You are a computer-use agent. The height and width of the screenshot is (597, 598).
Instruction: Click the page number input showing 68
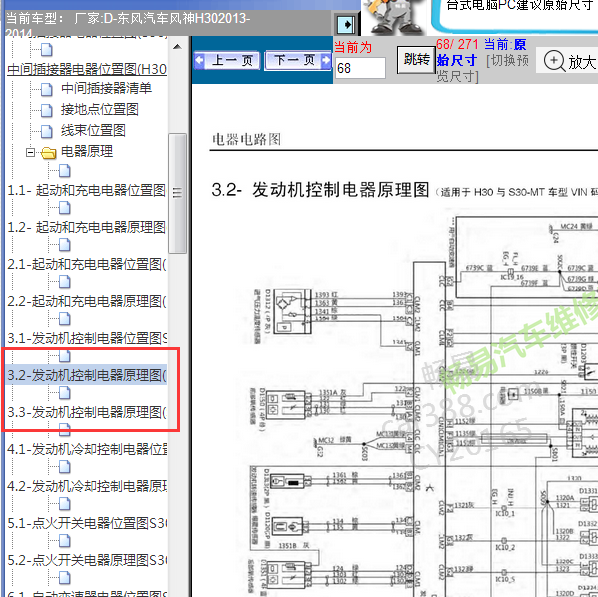coord(360,68)
